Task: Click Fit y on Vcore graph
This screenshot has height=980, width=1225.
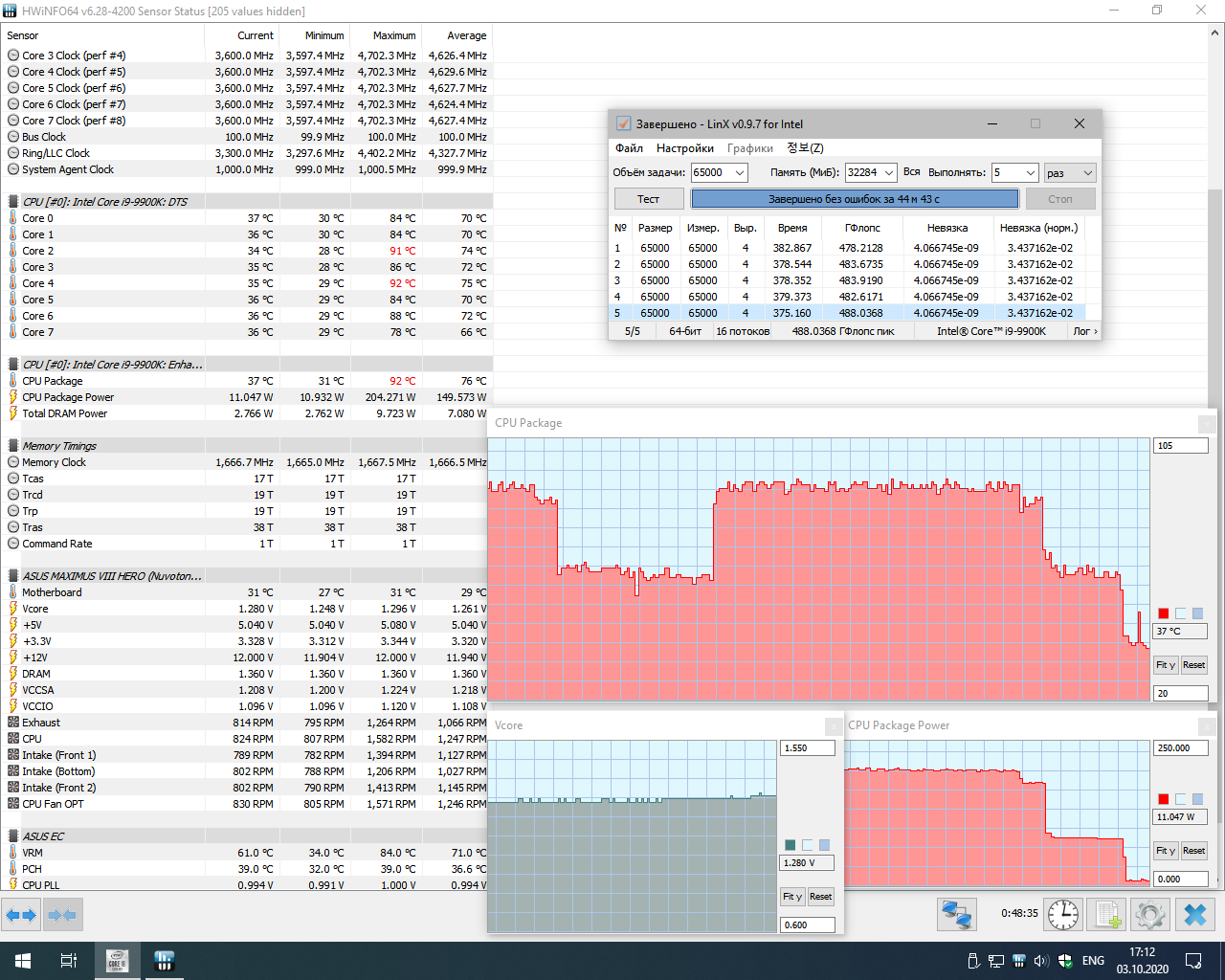Action: click(x=792, y=897)
